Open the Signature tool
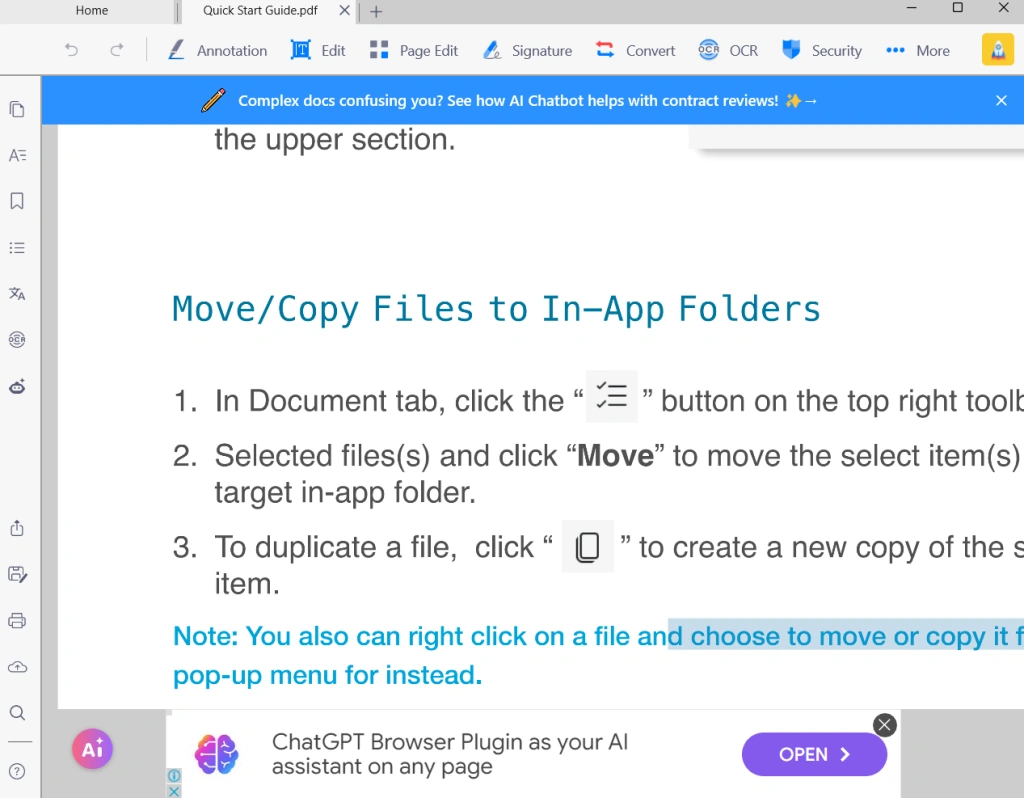Viewport: 1024px width, 798px height. click(x=528, y=50)
